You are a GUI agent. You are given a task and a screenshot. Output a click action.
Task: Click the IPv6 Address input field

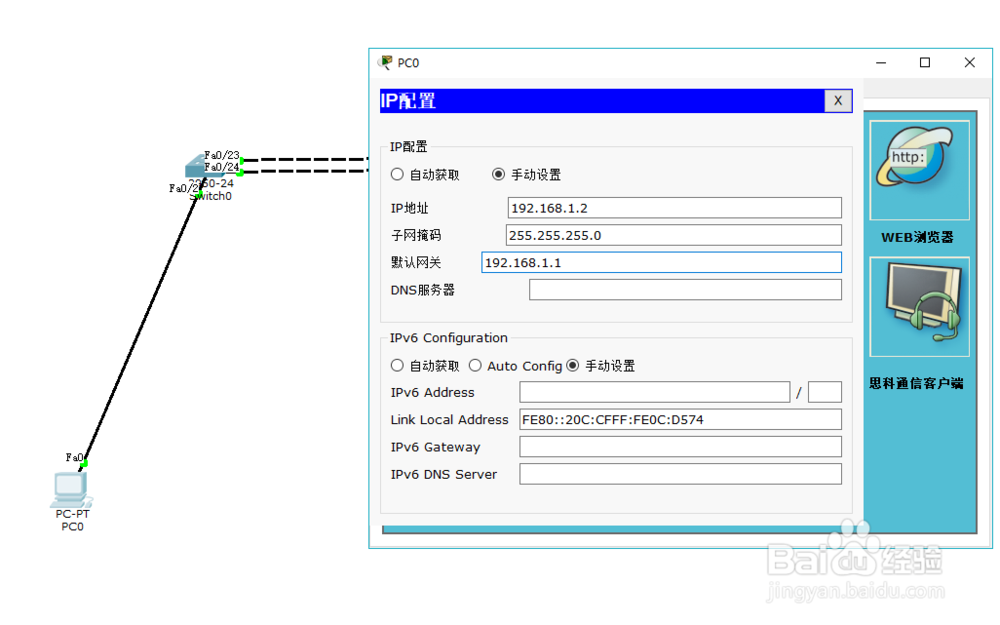click(654, 392)
